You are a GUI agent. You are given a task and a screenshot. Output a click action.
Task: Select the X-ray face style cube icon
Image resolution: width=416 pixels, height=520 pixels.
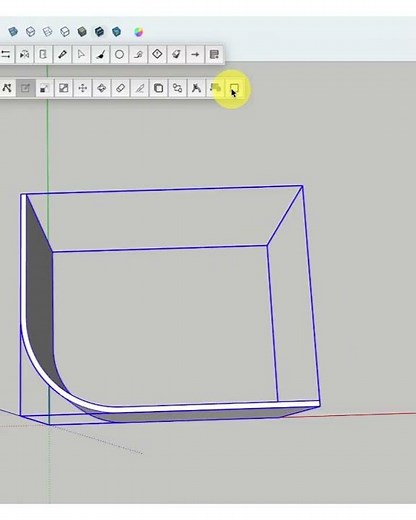click(x=13, y=32)
